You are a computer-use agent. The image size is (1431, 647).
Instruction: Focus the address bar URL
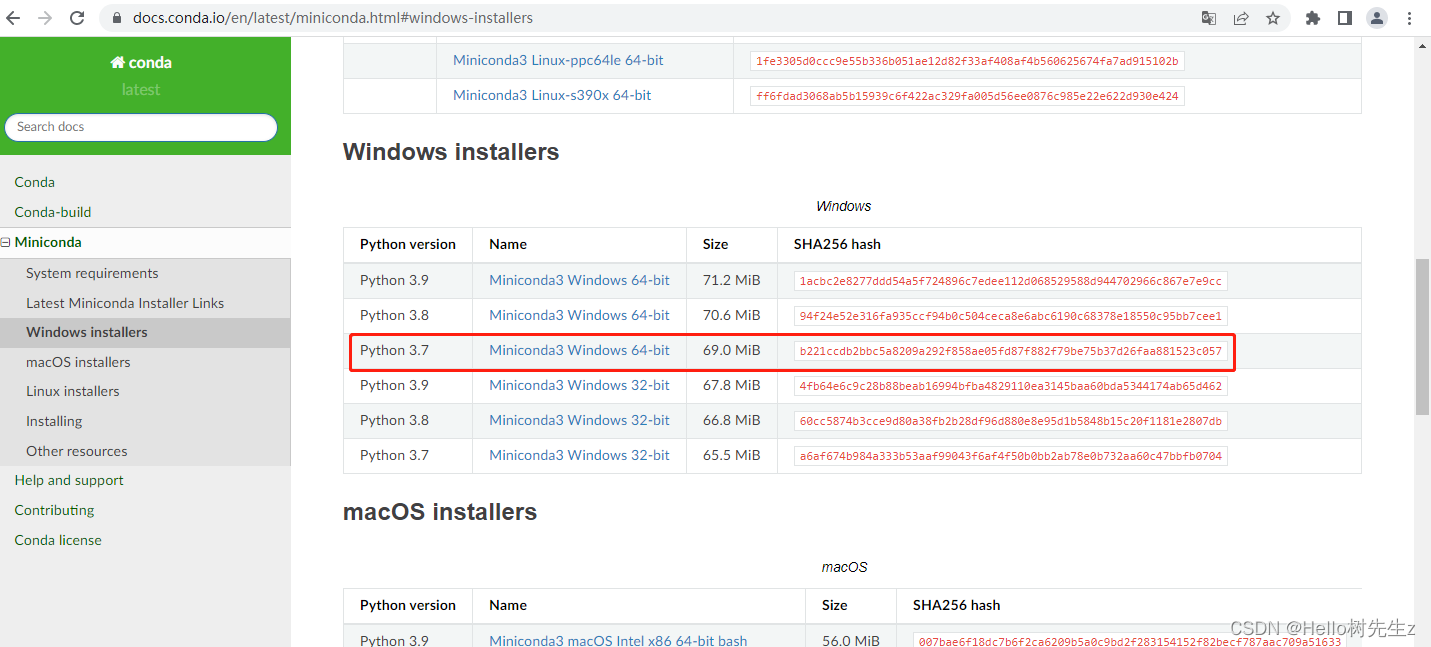[333, 18]
